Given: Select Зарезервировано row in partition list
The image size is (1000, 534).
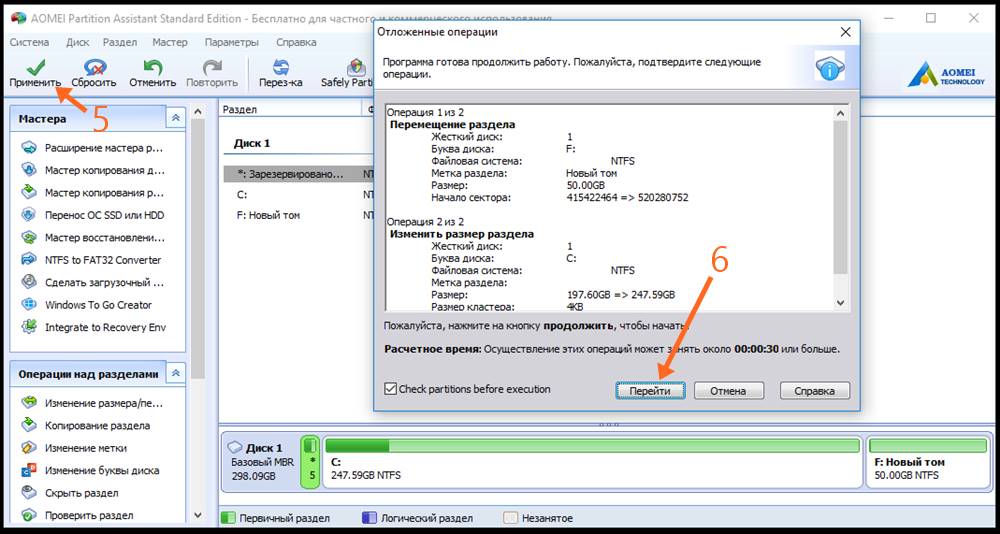Looking at the screenshot, I should tap(298, 174).
